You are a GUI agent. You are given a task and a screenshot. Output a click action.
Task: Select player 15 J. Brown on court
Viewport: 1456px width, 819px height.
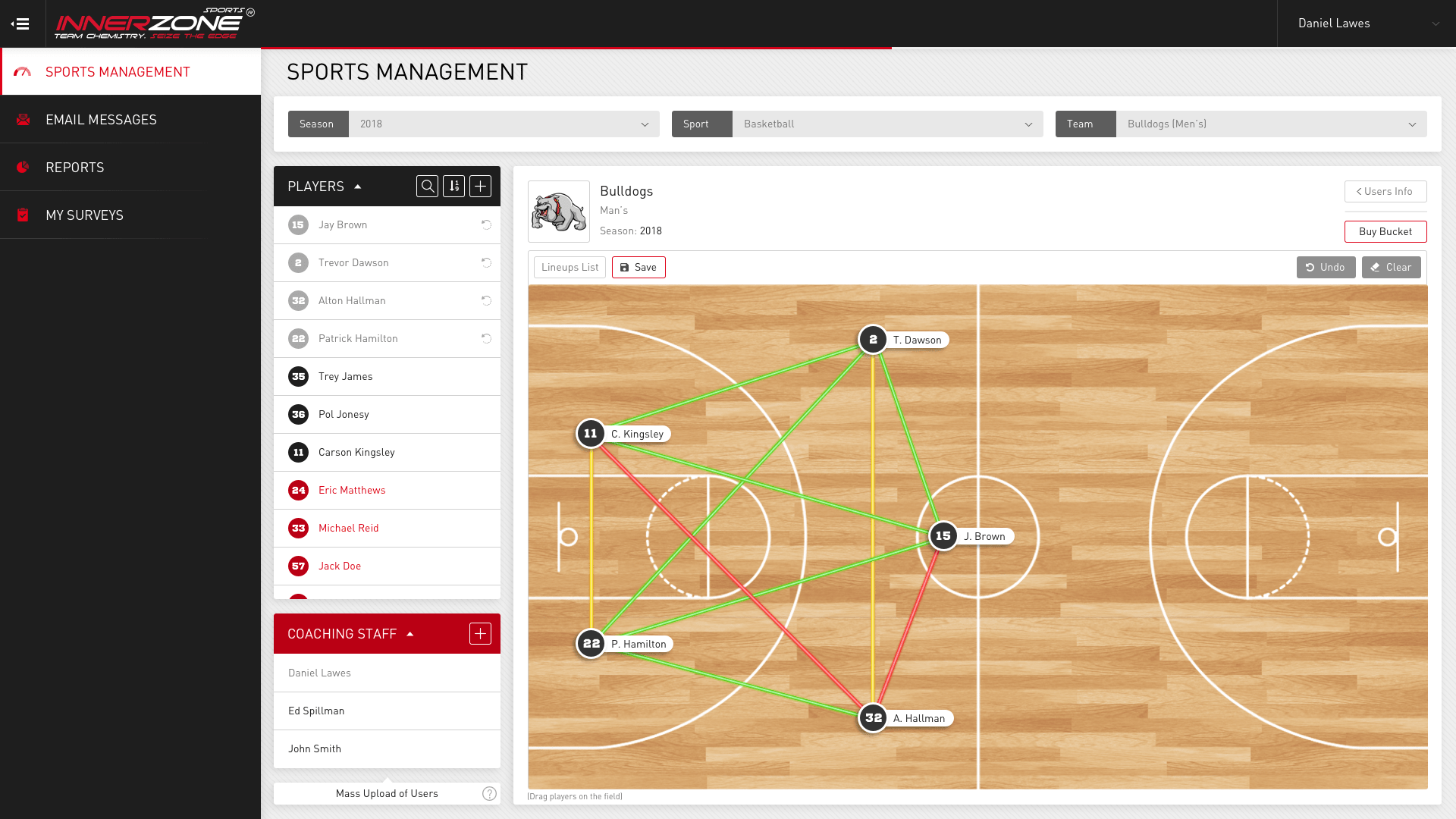click(943, 536)
